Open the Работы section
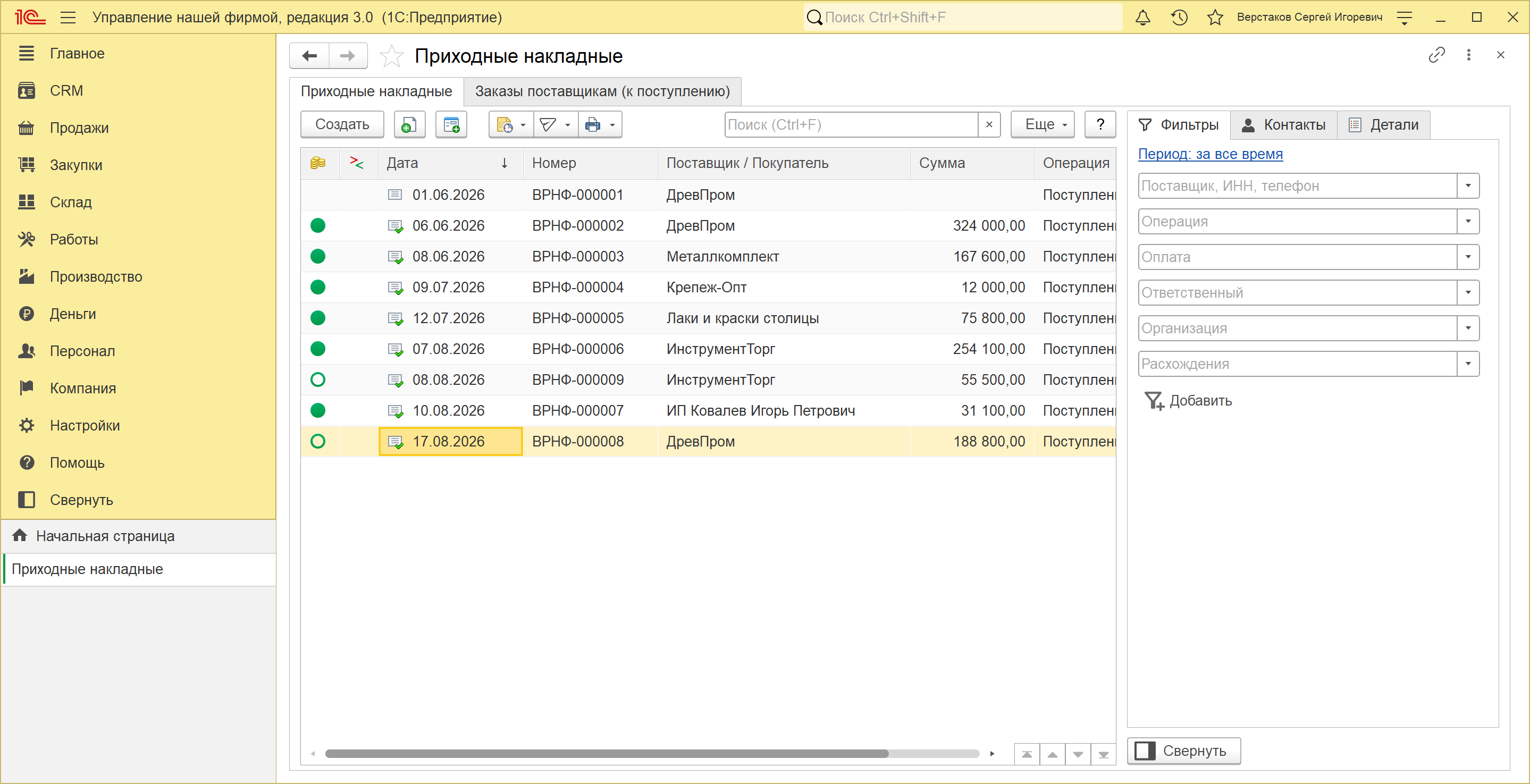 click(74, 240)
